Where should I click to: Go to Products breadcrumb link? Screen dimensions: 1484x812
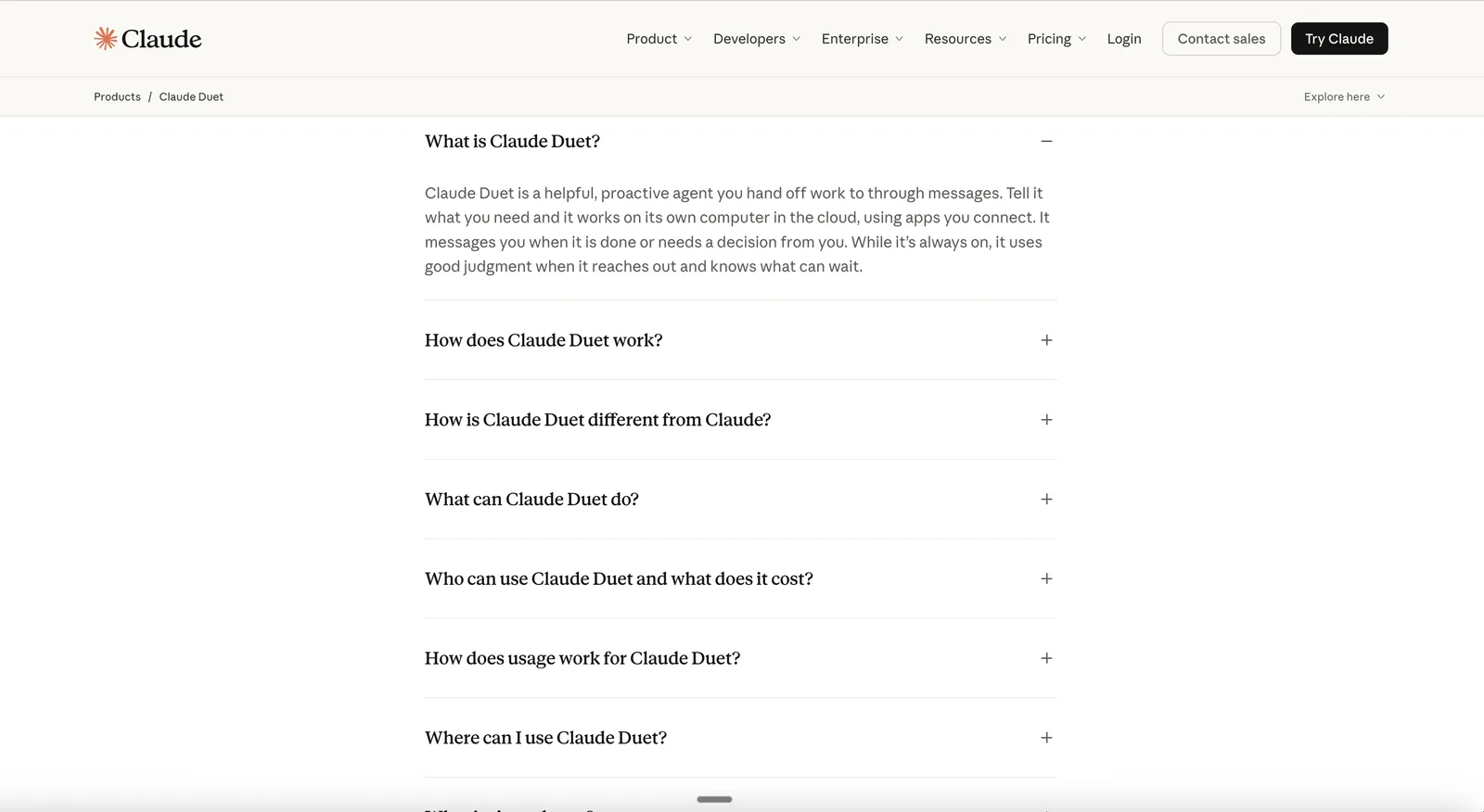[117, 96]
